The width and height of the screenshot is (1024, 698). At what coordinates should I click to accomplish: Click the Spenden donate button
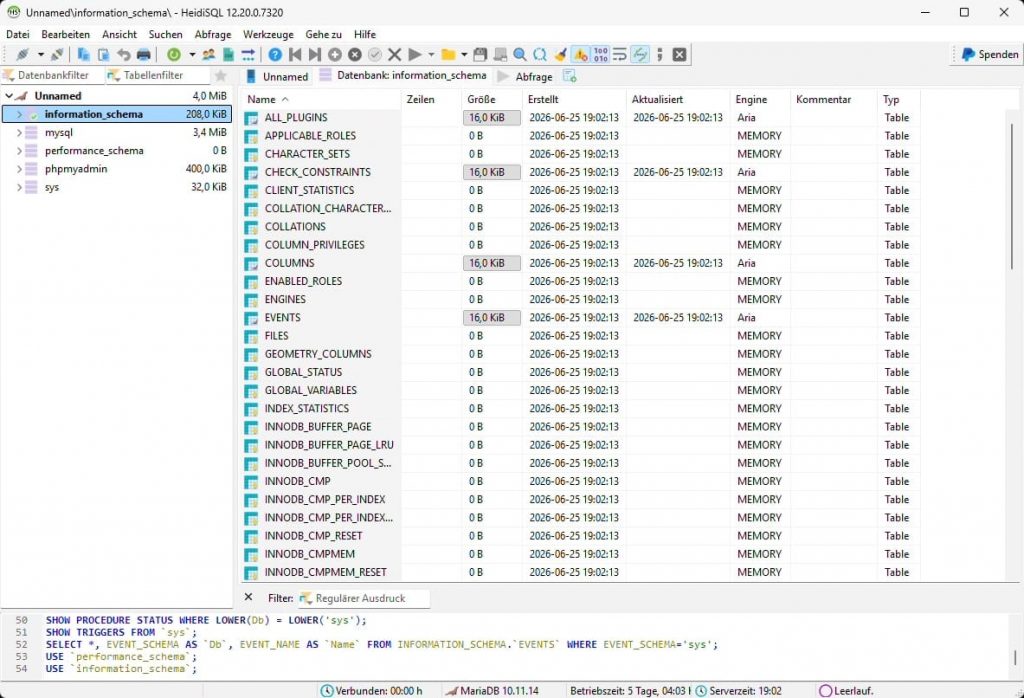[989, 55]
